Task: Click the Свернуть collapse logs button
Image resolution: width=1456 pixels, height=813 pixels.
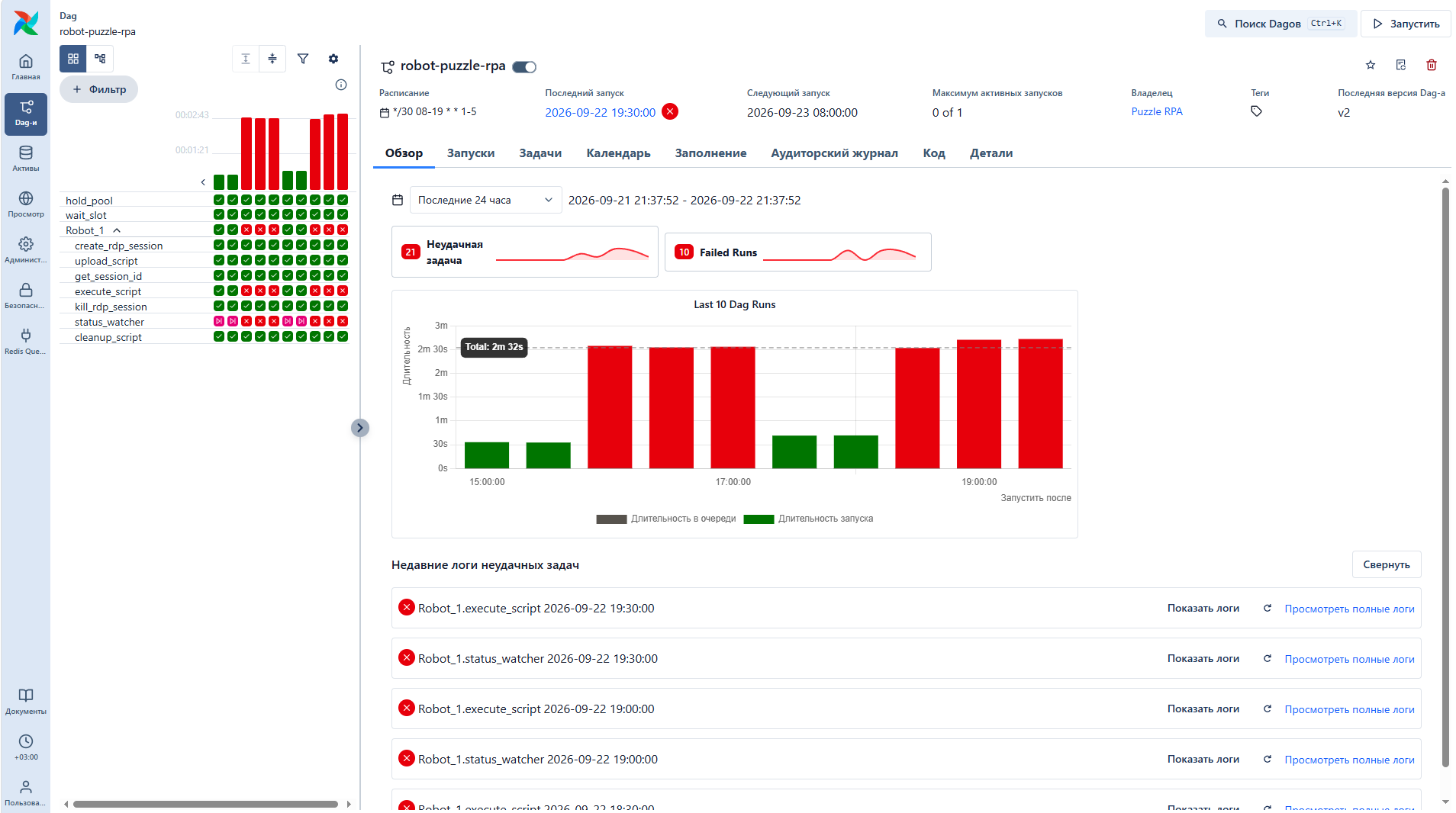Action: click(x=1387, y=564)
